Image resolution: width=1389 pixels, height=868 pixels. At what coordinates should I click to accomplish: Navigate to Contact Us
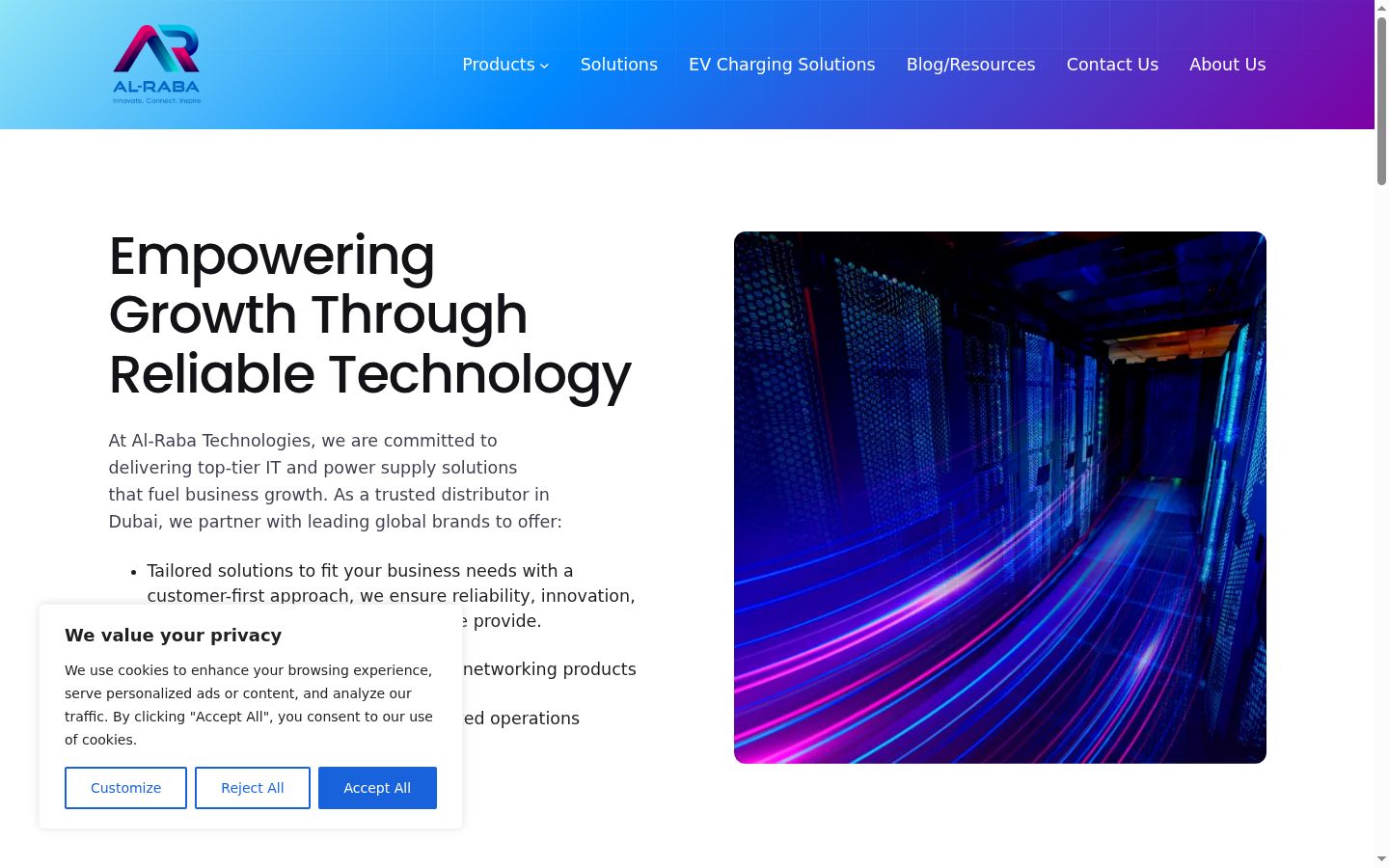(1112, 65)
